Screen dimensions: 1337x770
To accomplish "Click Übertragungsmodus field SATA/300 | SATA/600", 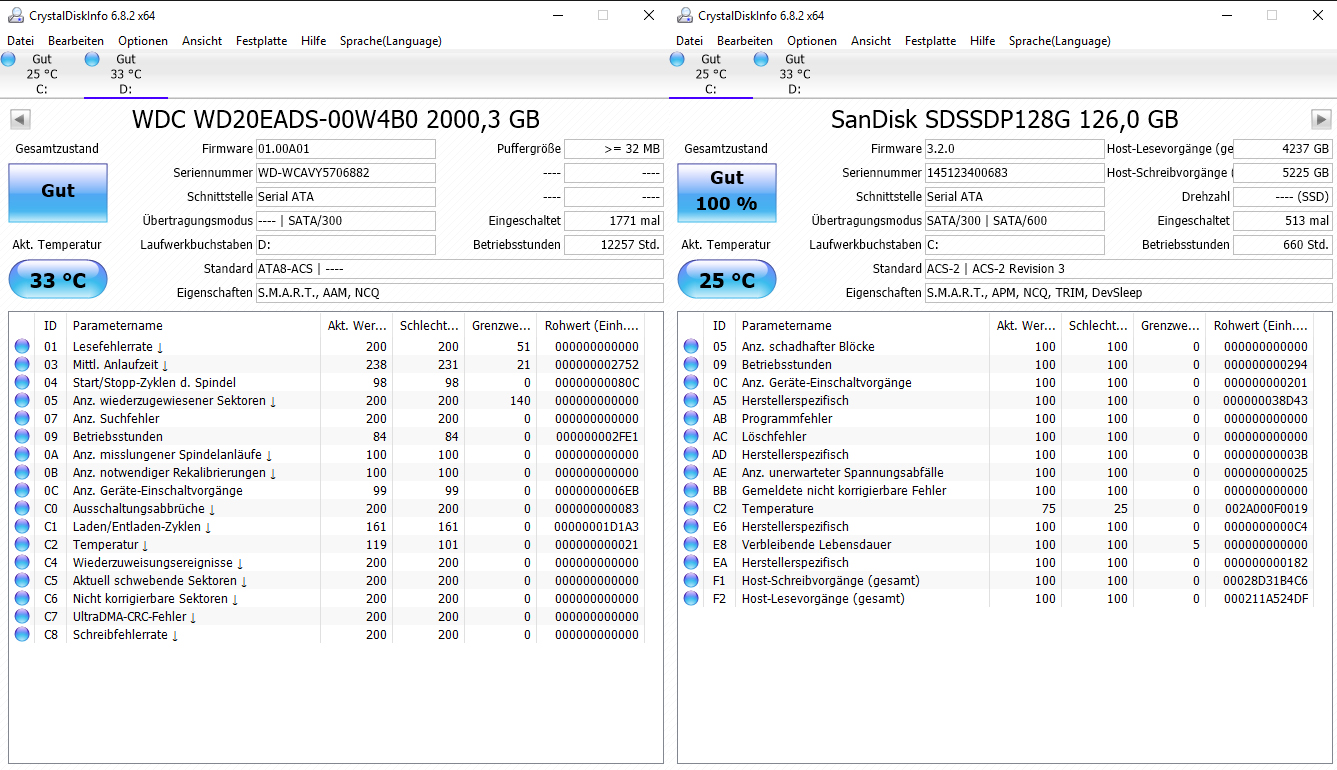I will point(1014,221).
